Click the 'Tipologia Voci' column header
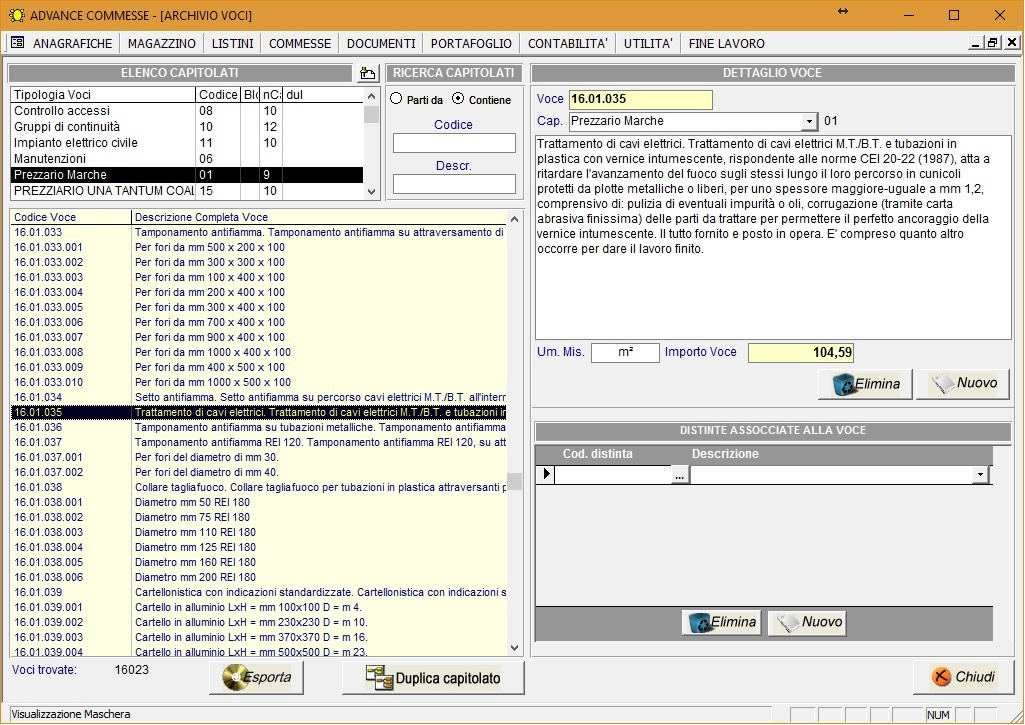1025x725 pixels. [x=103, y=95]
